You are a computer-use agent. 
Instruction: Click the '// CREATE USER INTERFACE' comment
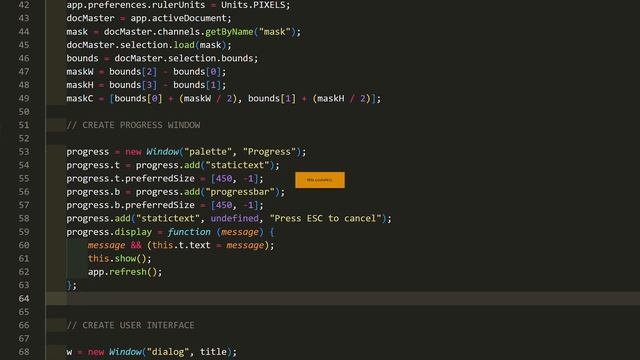point(131,325)
